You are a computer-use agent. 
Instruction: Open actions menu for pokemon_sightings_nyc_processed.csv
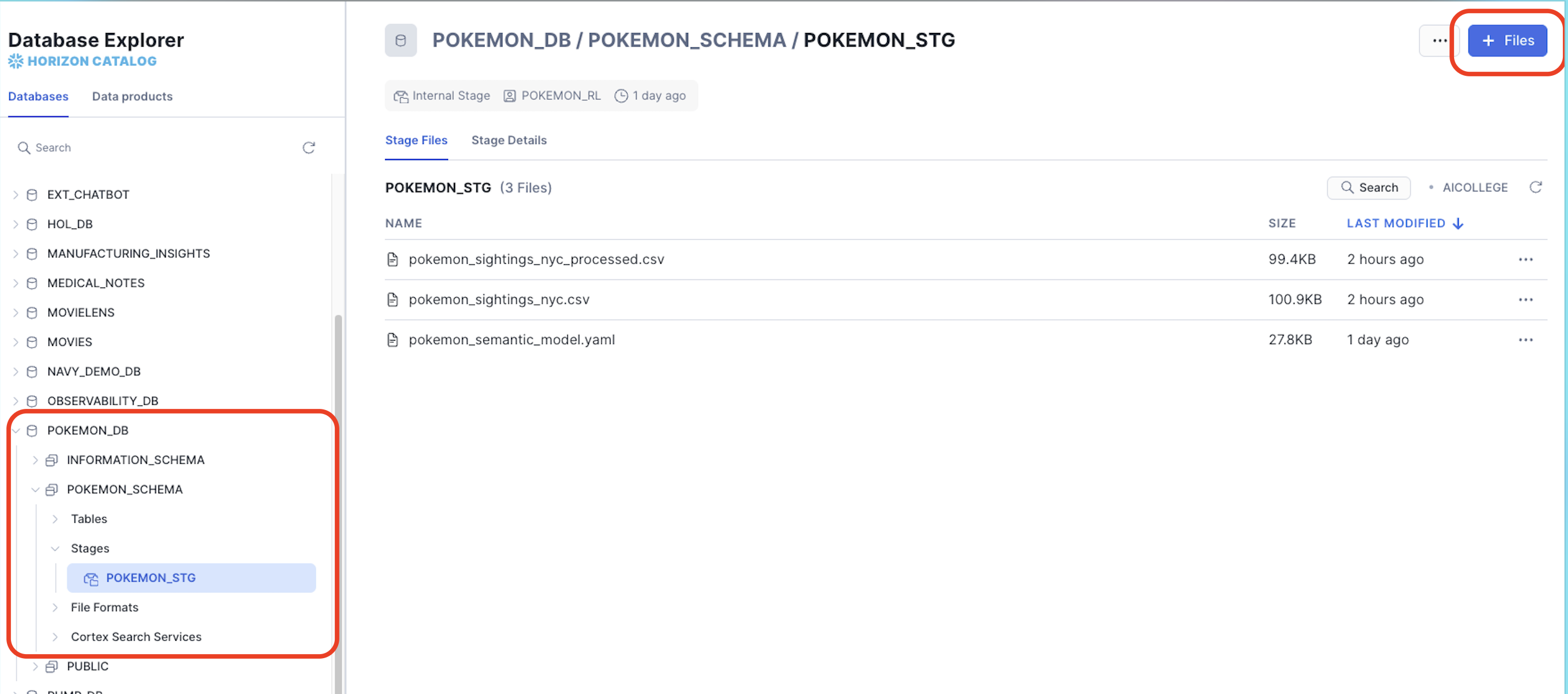pos(1525,259)
